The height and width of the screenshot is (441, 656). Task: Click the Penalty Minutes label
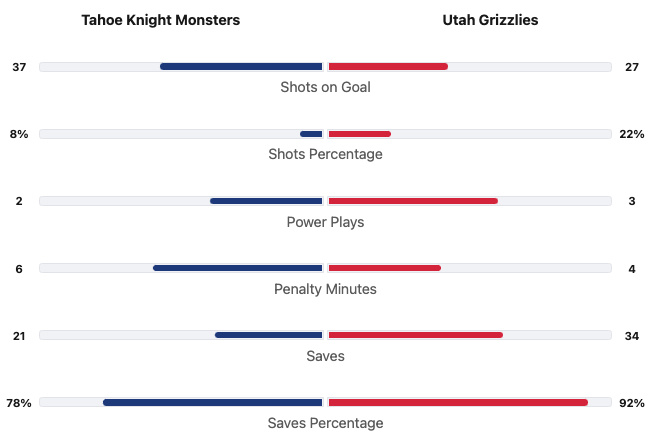coord(325,289)
